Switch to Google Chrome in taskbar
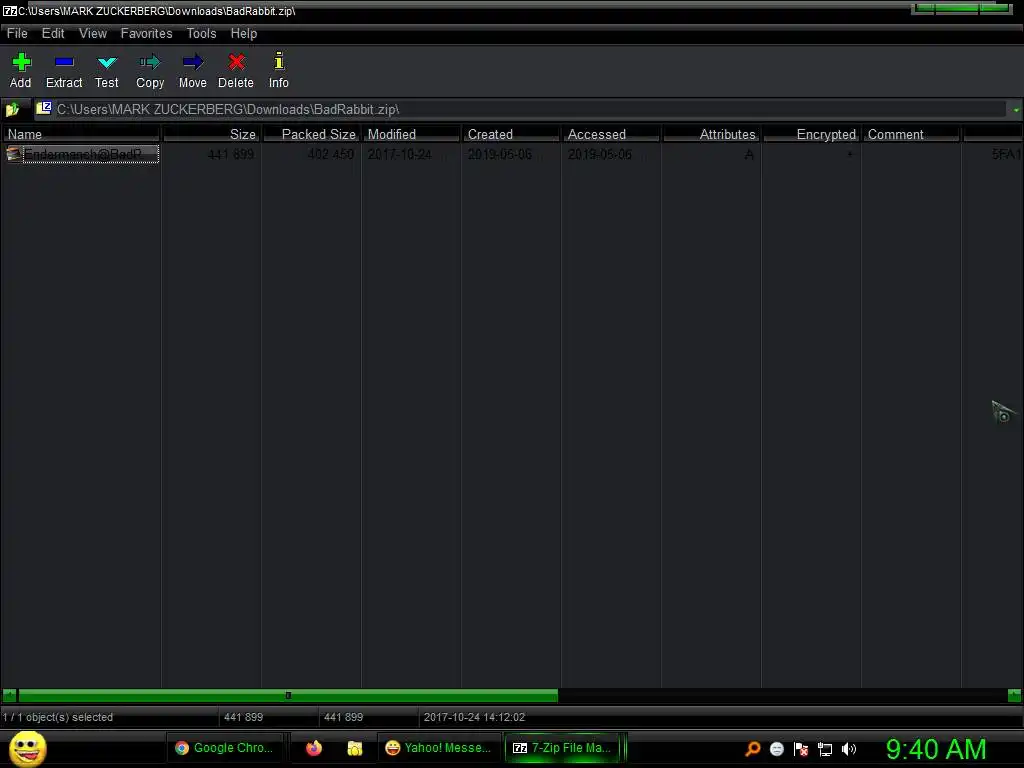Image resolution: width=1024 pixels, height=768 pixels. click(225, 748)
